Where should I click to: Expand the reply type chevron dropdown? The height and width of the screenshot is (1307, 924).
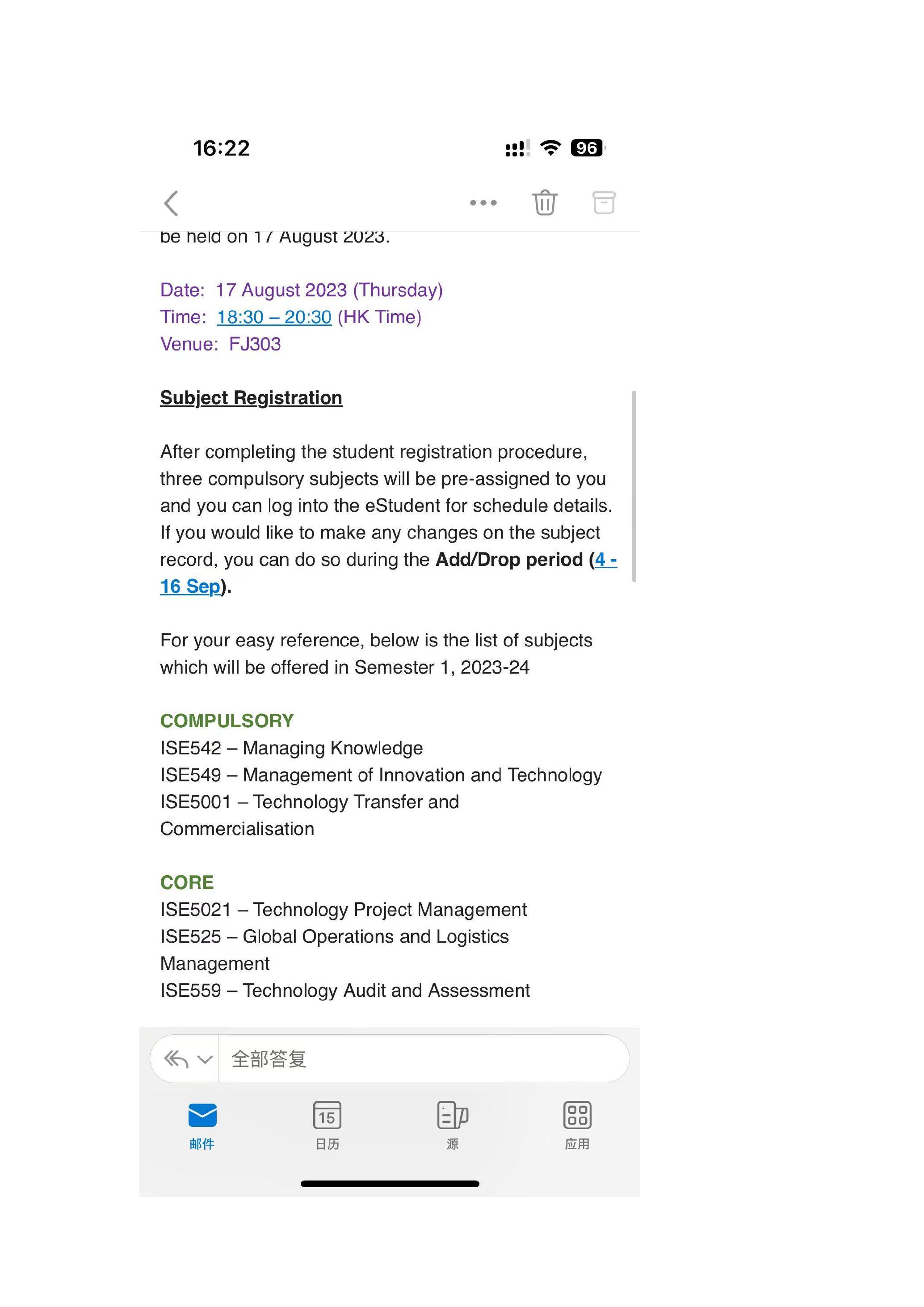[205, 1059]
